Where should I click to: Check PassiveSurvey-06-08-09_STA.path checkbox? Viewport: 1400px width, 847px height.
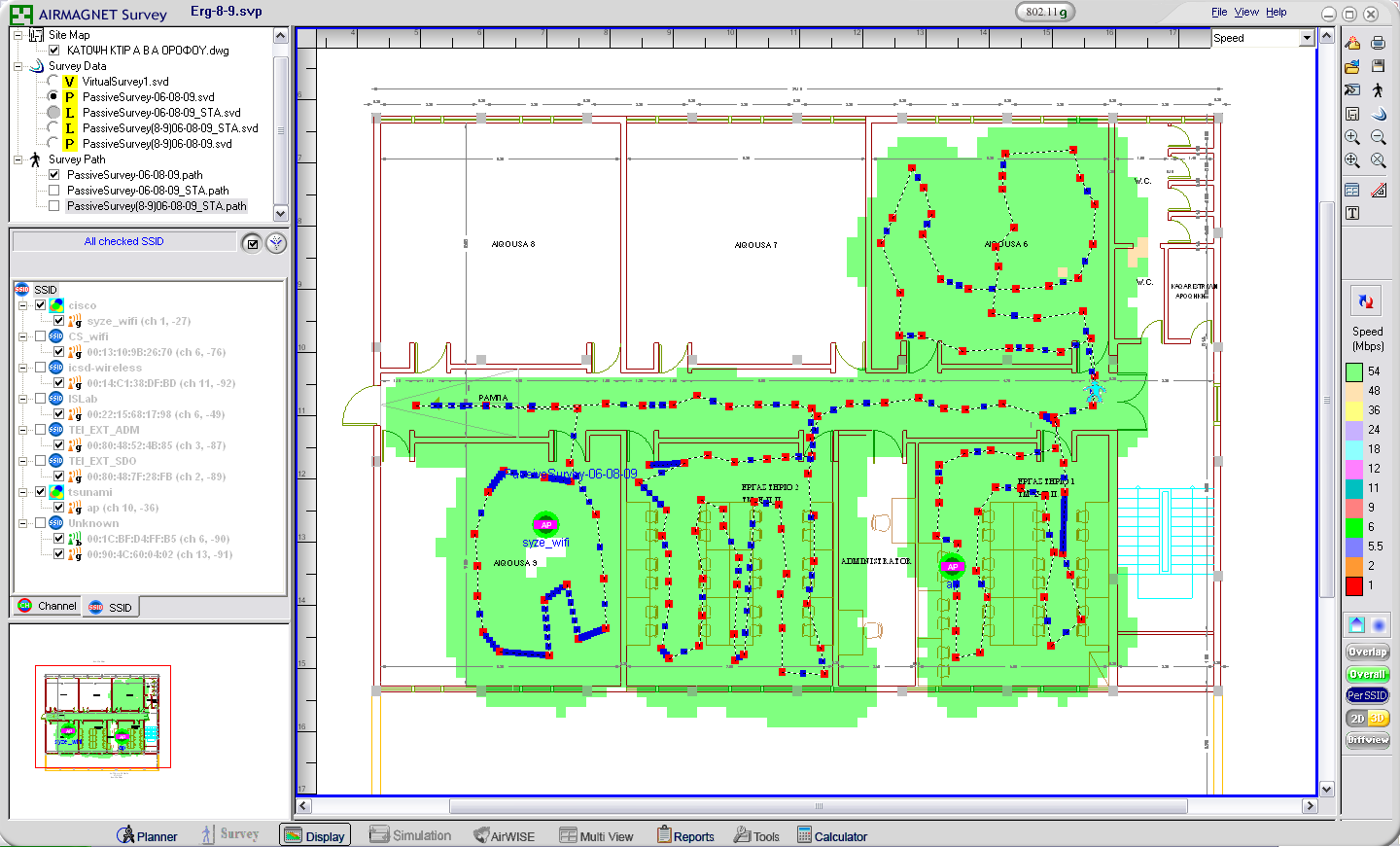pos(54,191)
